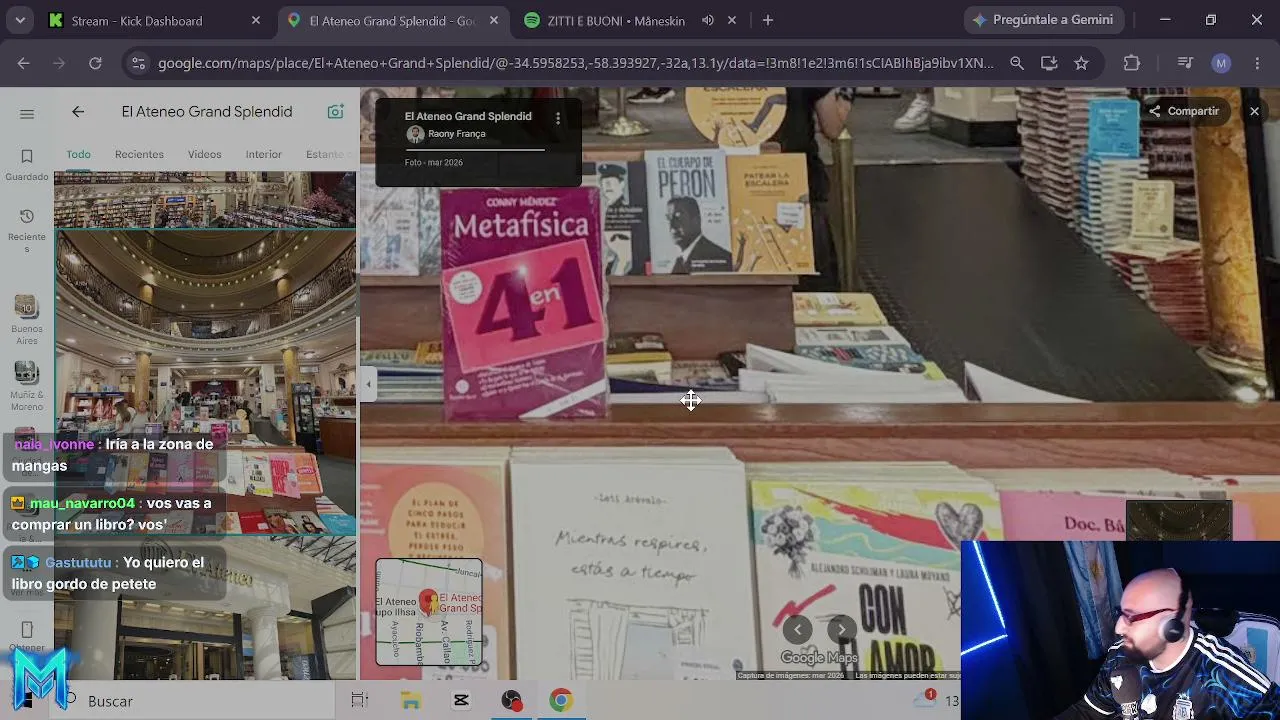Open the bookstore shelves thumbnail at top

(x=205, y=200)
